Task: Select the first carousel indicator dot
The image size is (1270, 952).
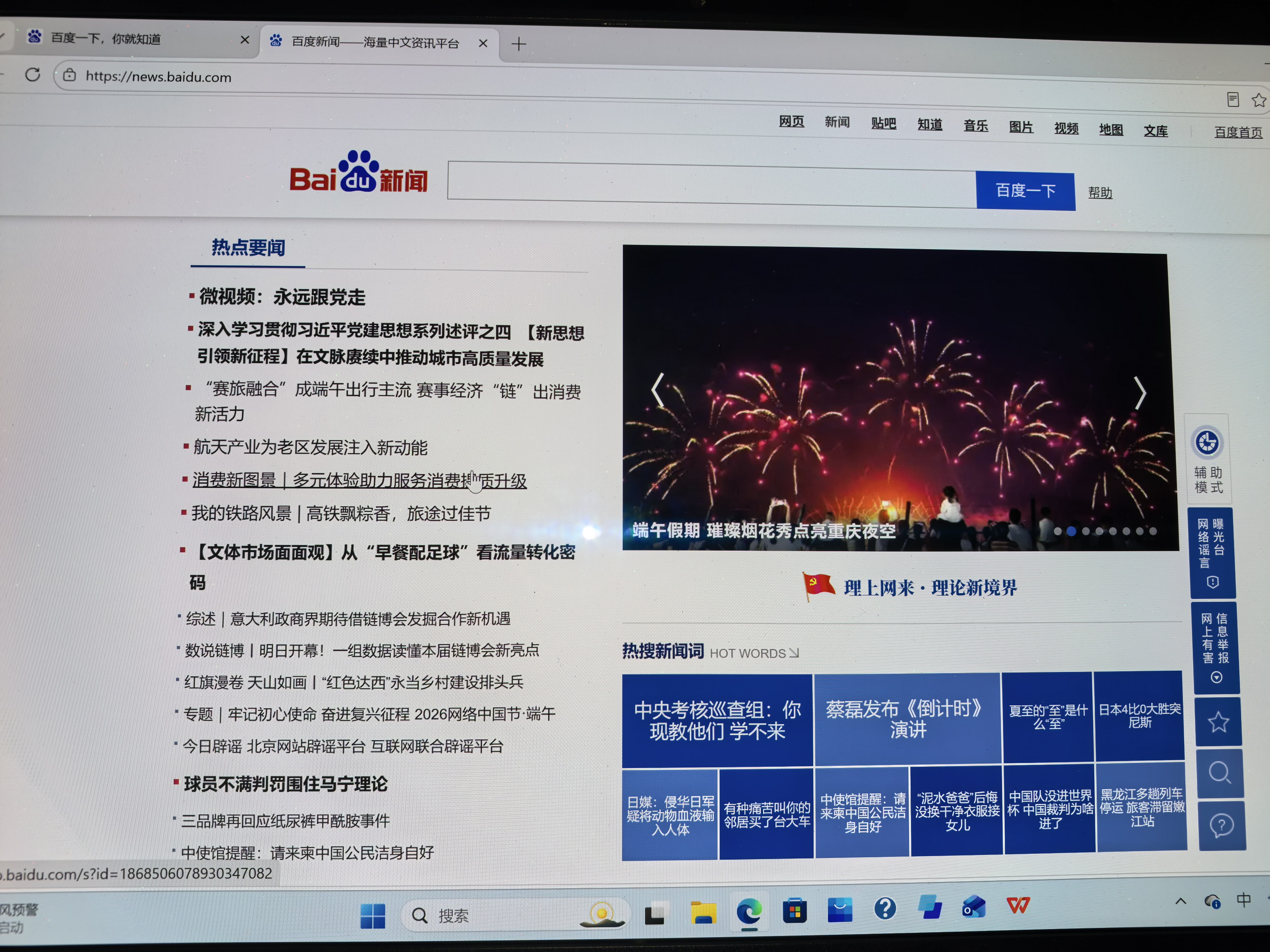Action: 1057,531
